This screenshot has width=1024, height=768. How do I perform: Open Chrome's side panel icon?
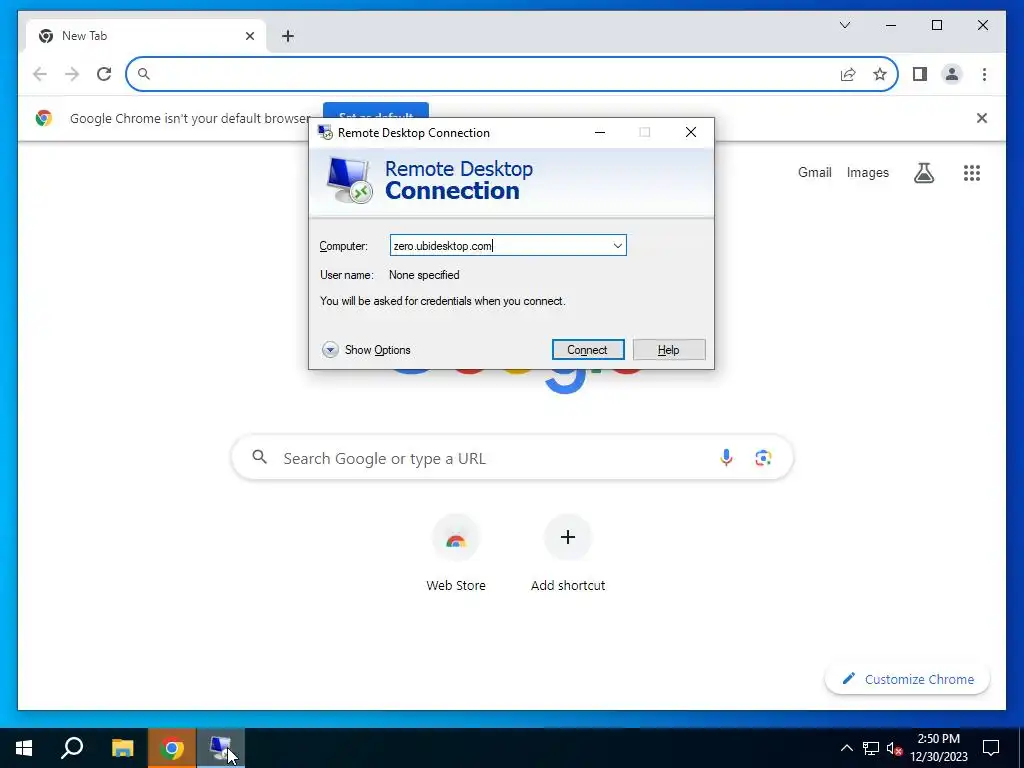pos(920,74)
